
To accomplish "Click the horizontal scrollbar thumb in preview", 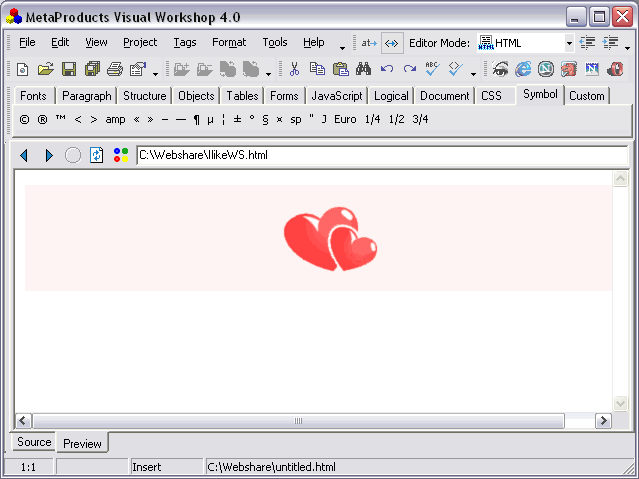I will pyautogui.click(x=298, y=421).
